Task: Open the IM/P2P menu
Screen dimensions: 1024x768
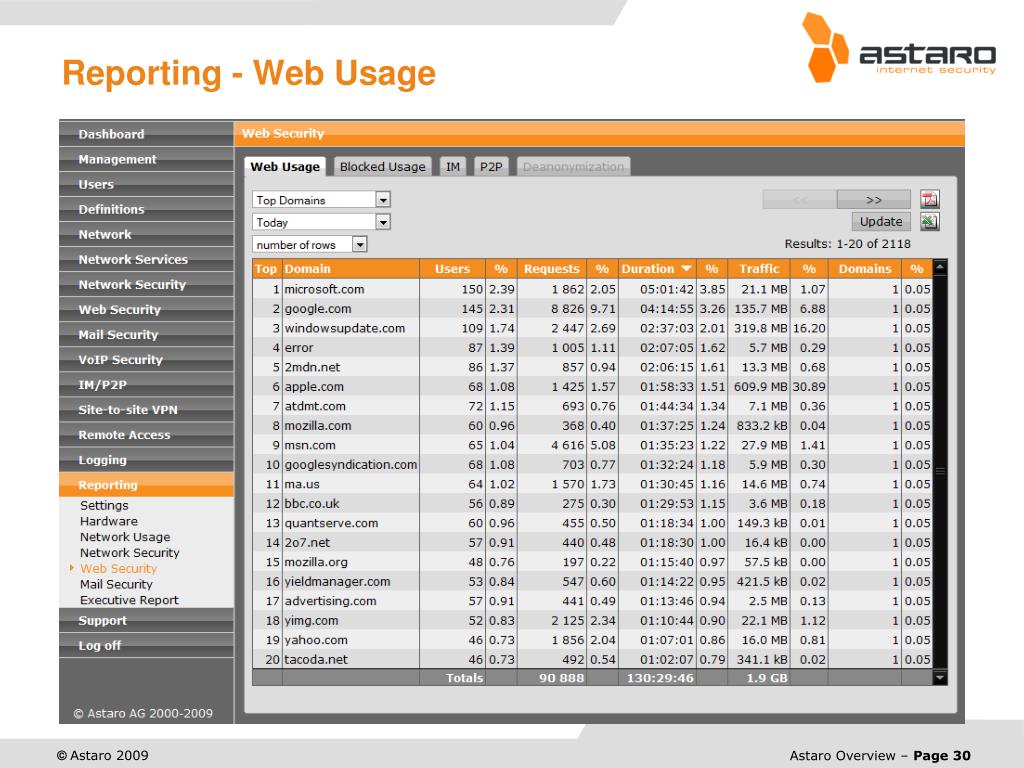Action: tap(146, 385)
